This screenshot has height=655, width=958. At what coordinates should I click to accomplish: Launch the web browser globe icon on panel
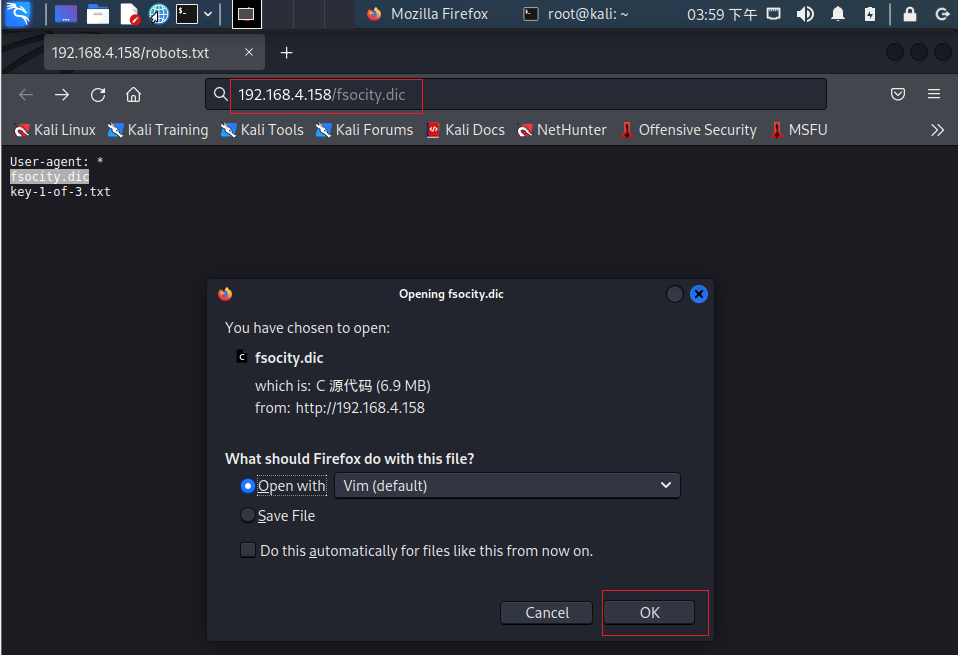(x=157, y=14)
